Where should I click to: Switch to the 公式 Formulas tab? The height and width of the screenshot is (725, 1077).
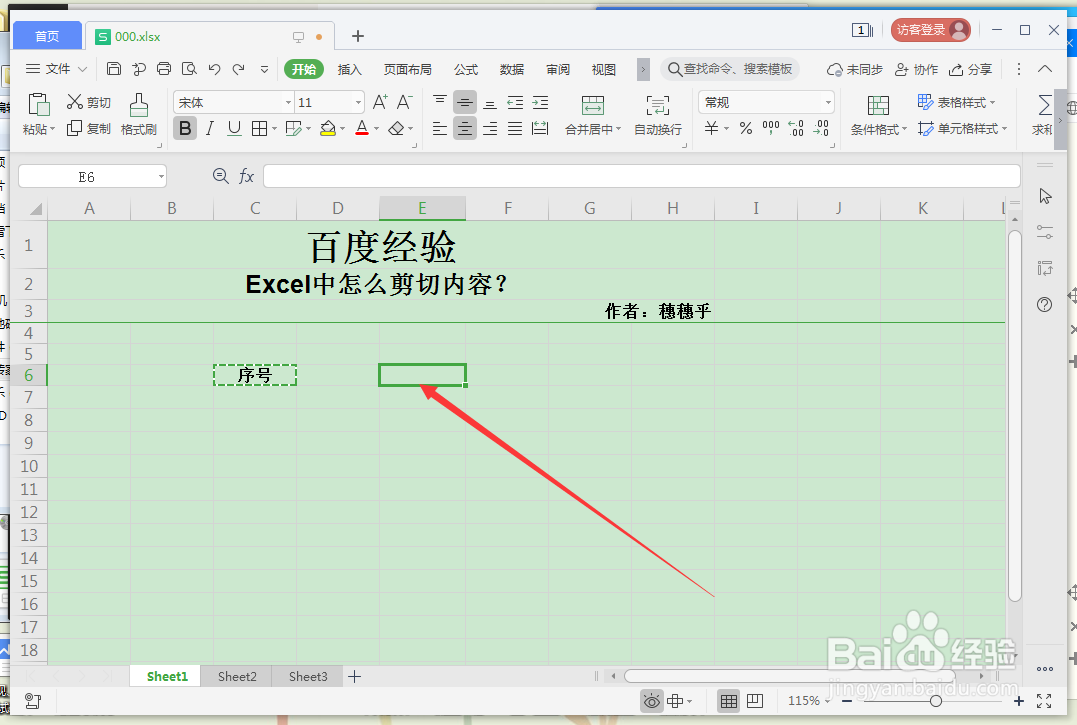(466, 69)
